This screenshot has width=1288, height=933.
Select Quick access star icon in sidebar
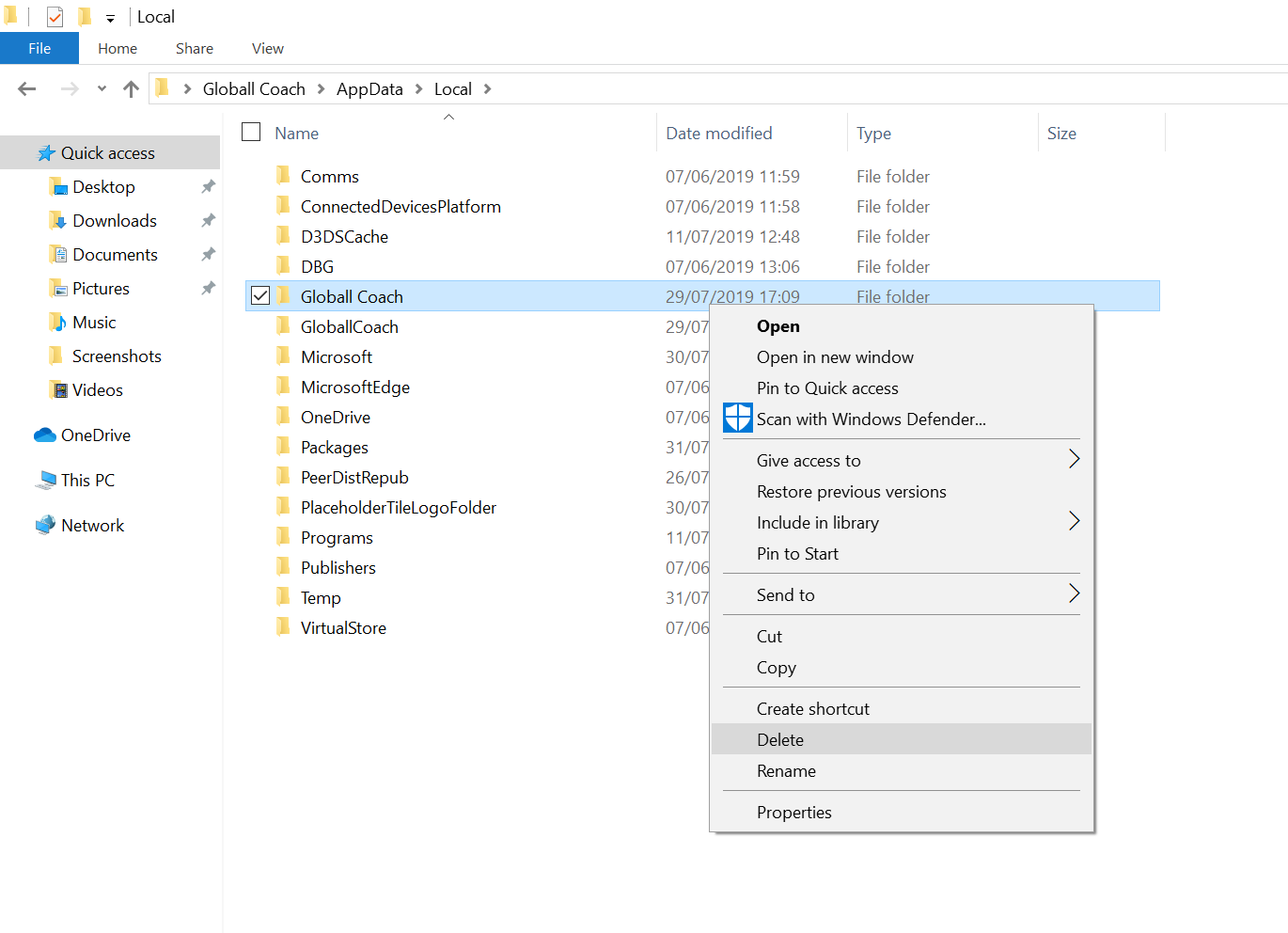click(x=46, y=153)
